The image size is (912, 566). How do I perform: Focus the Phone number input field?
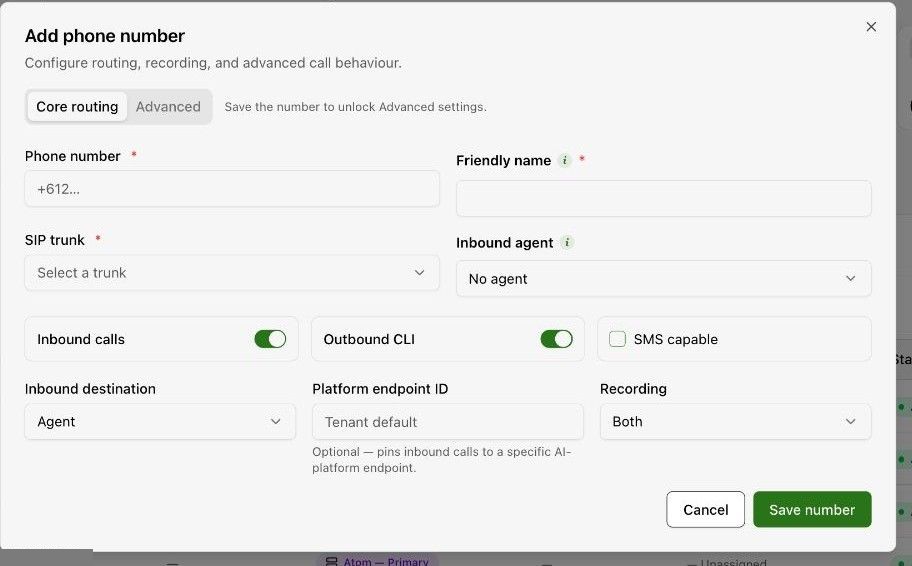click(x=232, y=188)
